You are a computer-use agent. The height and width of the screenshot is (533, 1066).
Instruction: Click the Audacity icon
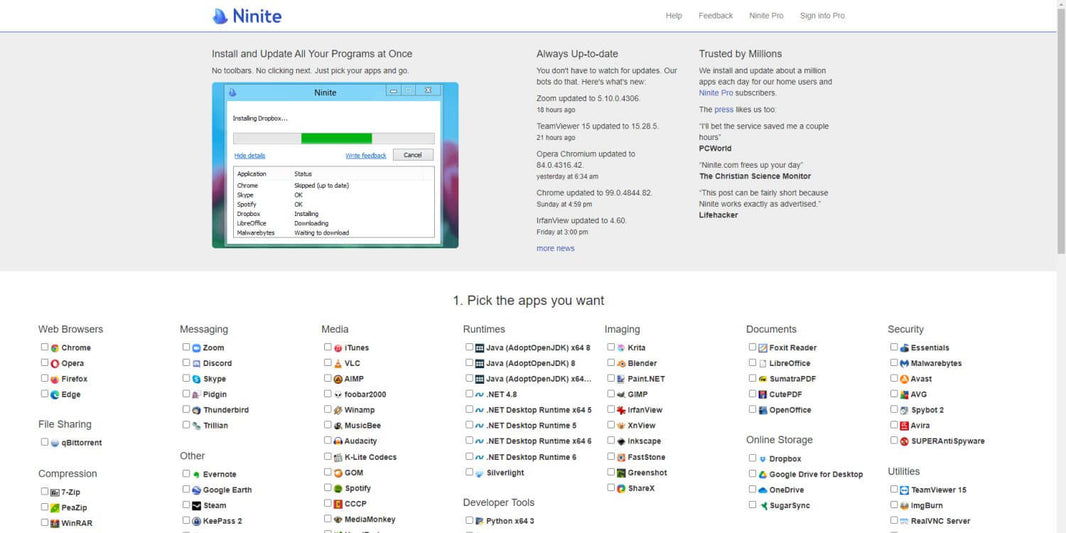(x=338, y=442)
